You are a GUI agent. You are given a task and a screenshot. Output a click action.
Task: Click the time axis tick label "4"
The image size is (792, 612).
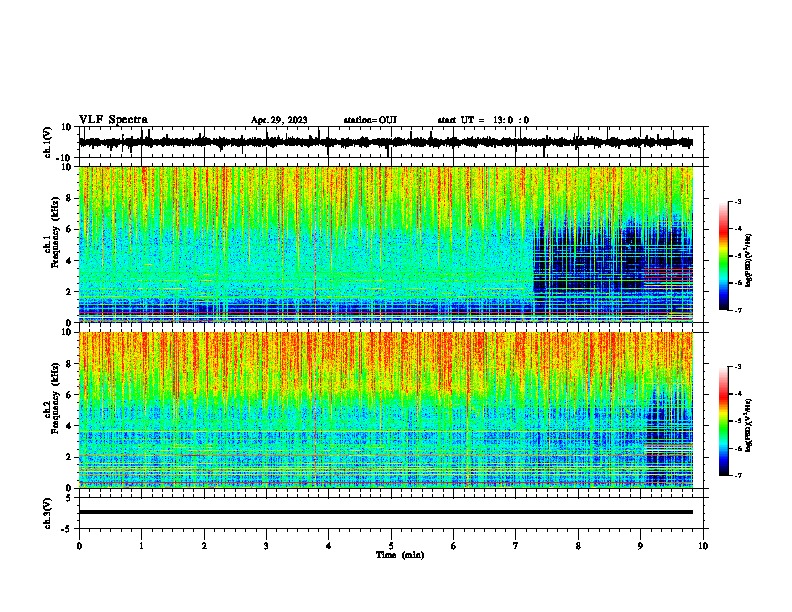(329, 546)
